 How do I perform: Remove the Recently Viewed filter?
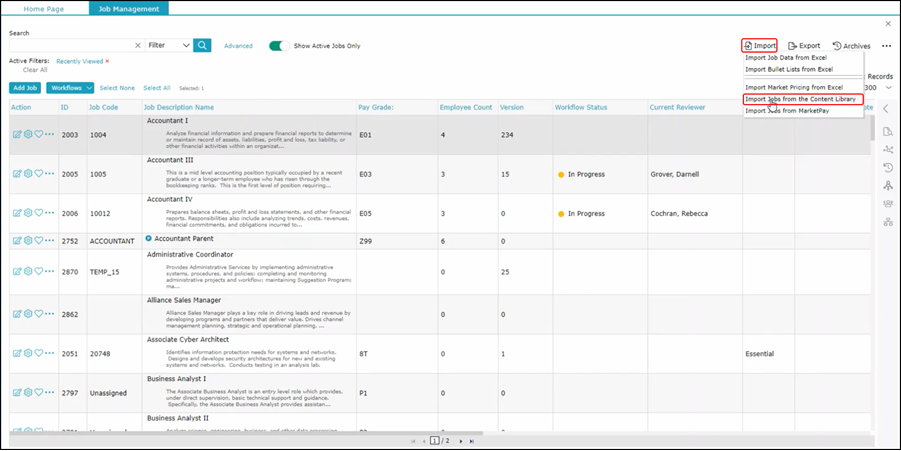tap(107, 61)
